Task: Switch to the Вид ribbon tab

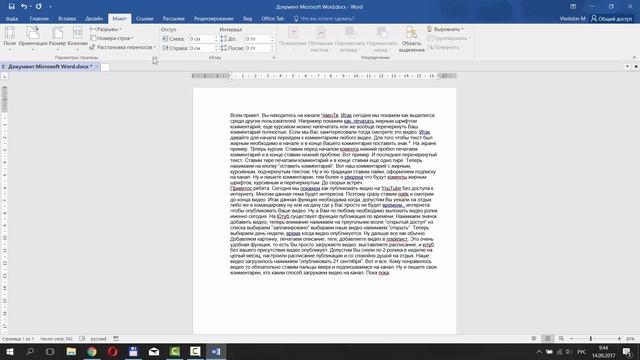Action: click(x=248, y=19)
